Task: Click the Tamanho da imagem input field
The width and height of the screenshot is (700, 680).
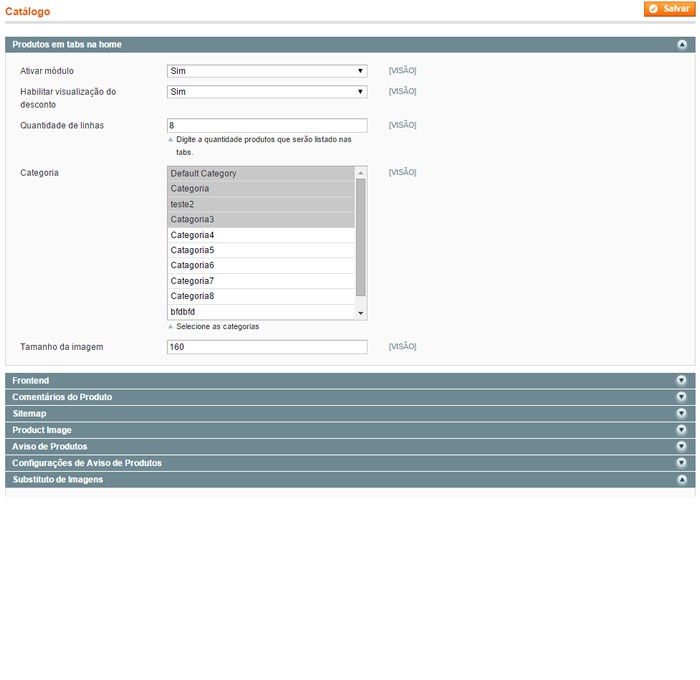Action: pos(266,347)
